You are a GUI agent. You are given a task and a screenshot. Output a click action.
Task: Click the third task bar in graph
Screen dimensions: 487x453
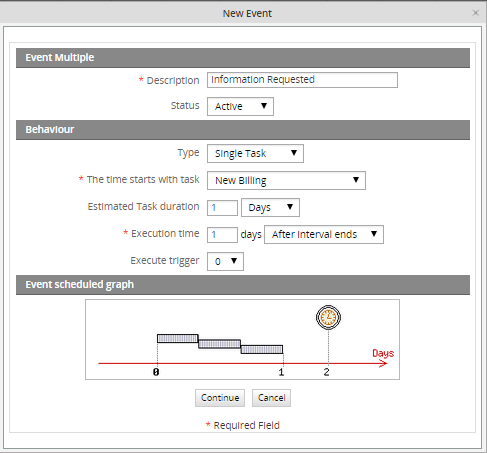(x=262, y=349)
